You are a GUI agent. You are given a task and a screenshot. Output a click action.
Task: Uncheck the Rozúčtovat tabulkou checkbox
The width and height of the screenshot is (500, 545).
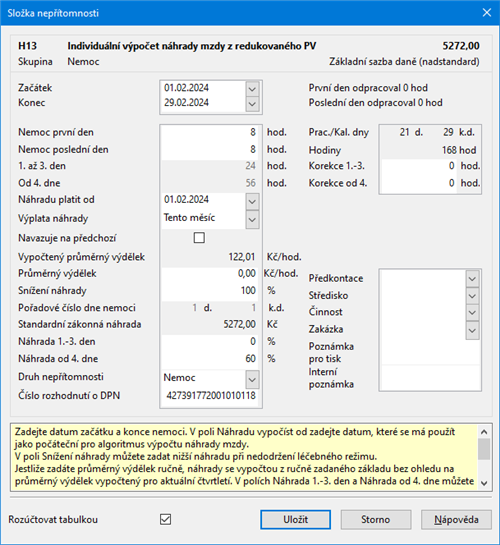[165, 519]
